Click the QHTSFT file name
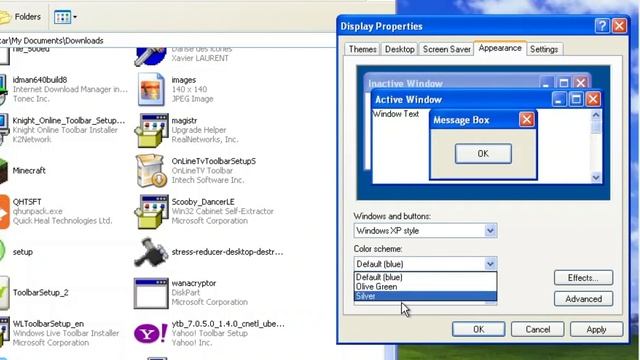Image resolution: width=640 pixels, height=360 pixels. coord(27,202)
